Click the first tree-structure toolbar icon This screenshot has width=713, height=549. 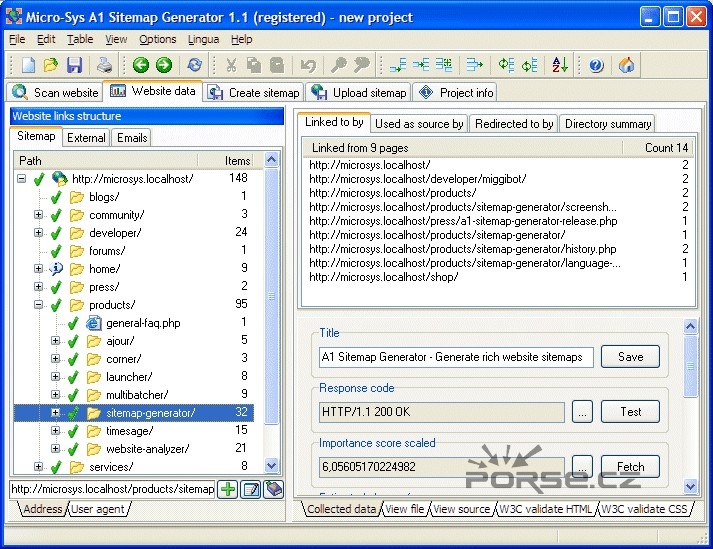coord(398,65)
